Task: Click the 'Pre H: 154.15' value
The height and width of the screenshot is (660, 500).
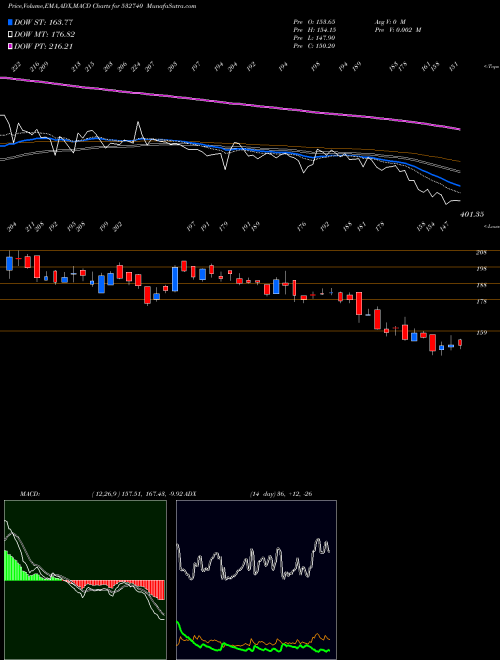Action: pos(314,30)
